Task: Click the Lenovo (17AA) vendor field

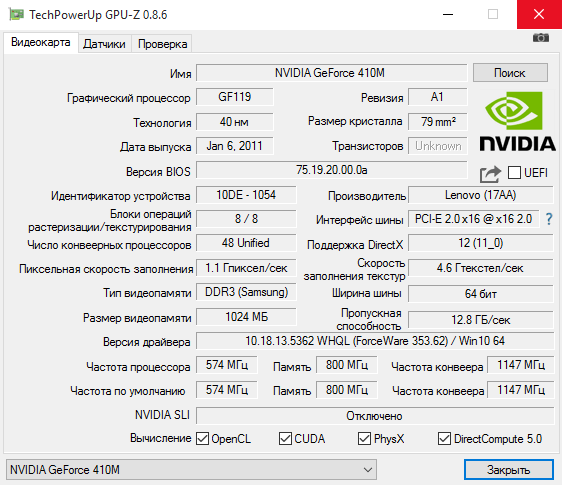Action: pos(481,195)
